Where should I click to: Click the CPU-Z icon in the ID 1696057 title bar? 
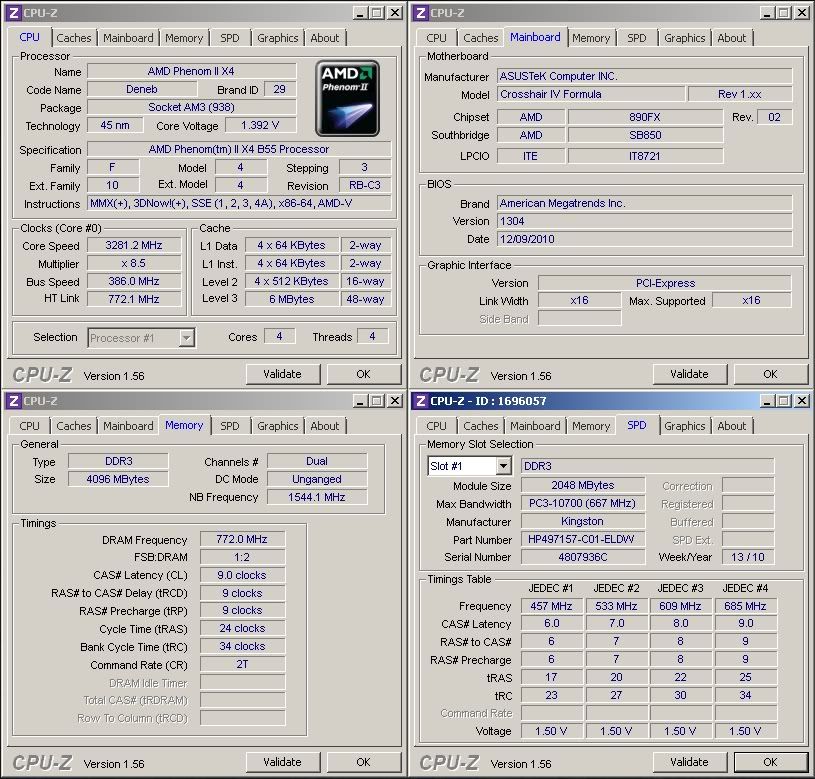[420, 401]
